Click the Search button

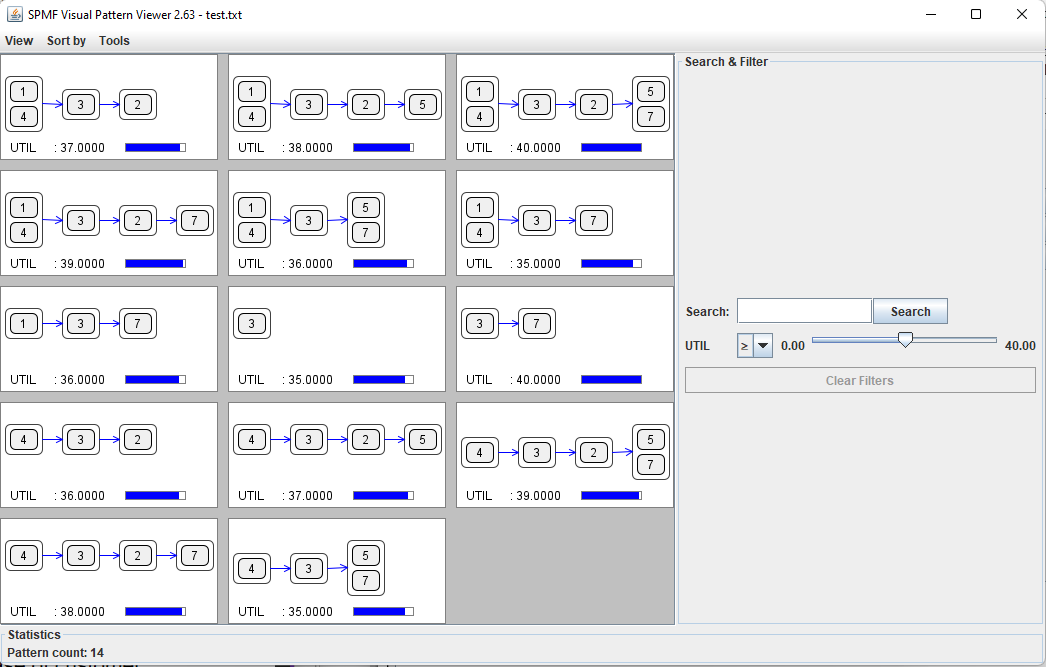pos(910,311)
